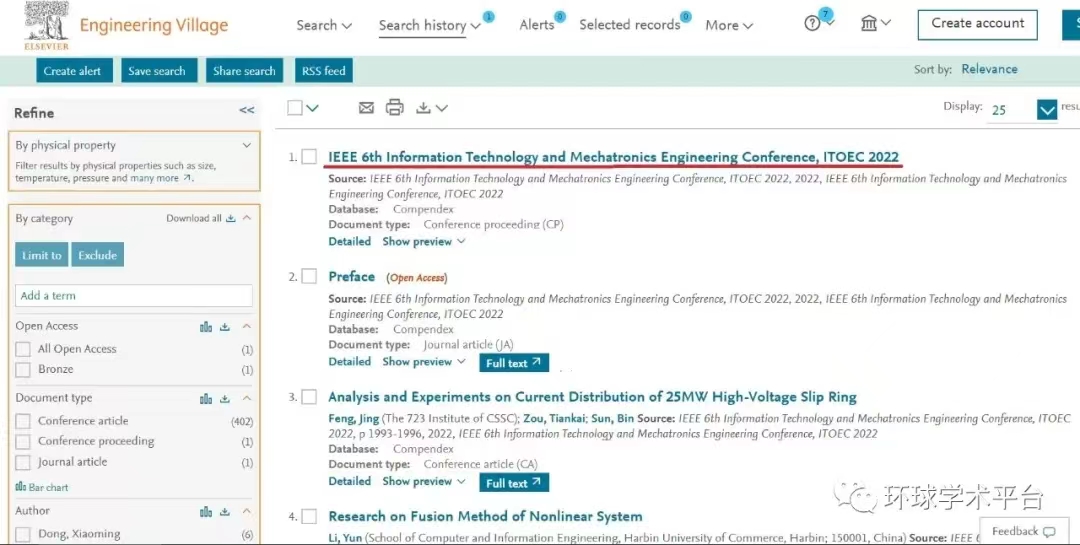Open the download format dropdown arrow

click(x=442, y=108)
